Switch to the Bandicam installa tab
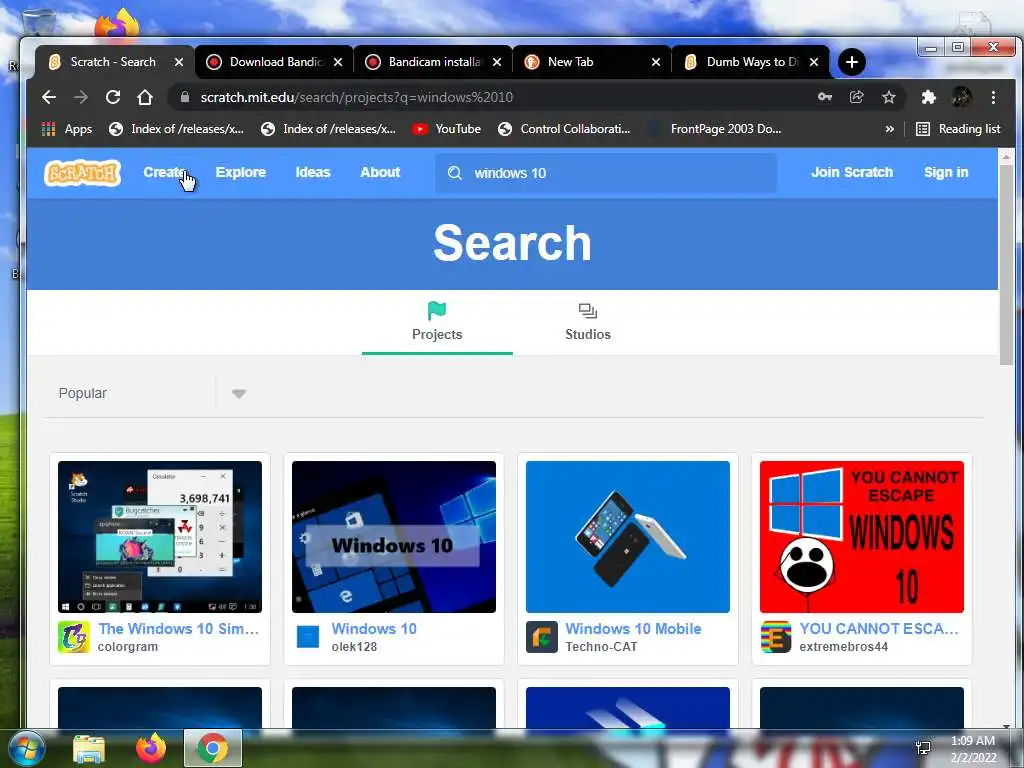This screenshot has width=1024, height=768. 433,62
